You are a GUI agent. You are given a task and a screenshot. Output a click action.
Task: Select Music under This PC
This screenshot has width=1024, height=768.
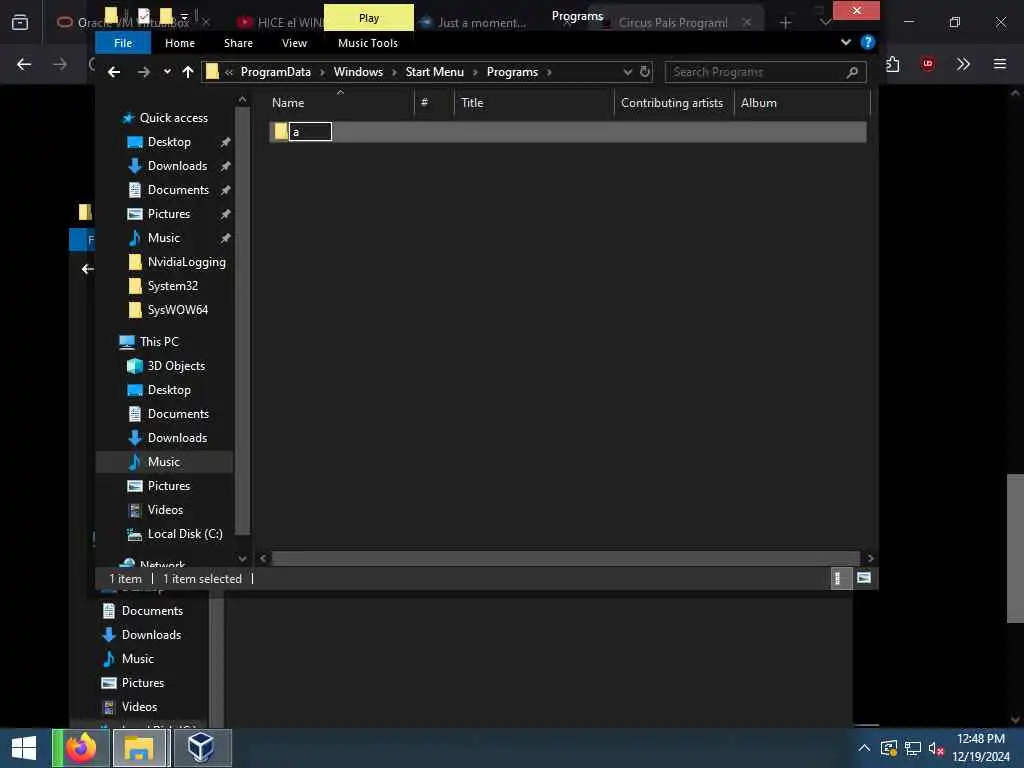pyautogui.click(x=163, y=462)
